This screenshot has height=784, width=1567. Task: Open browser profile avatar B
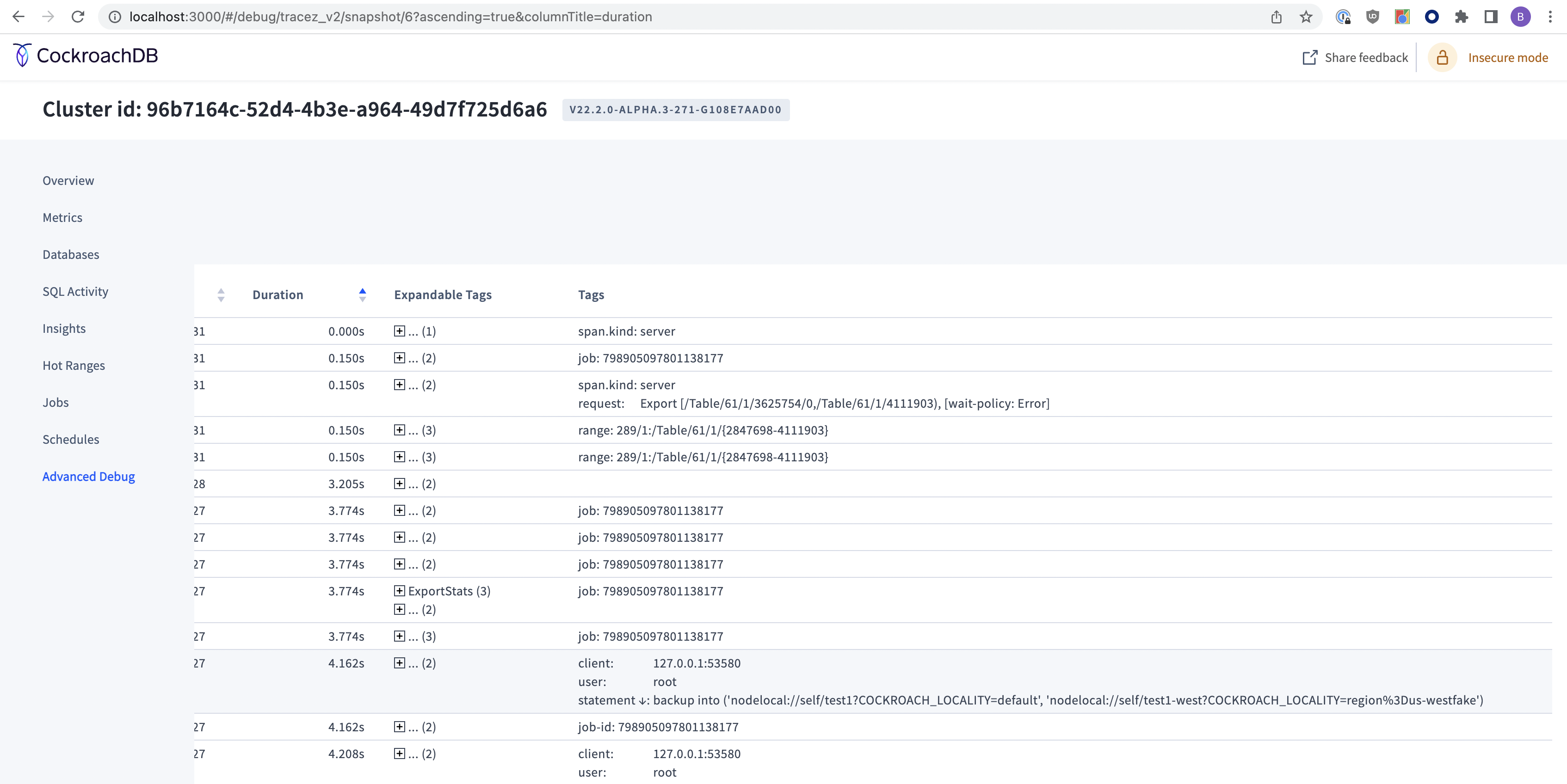pyautogui.click(x=1520, y=16)
